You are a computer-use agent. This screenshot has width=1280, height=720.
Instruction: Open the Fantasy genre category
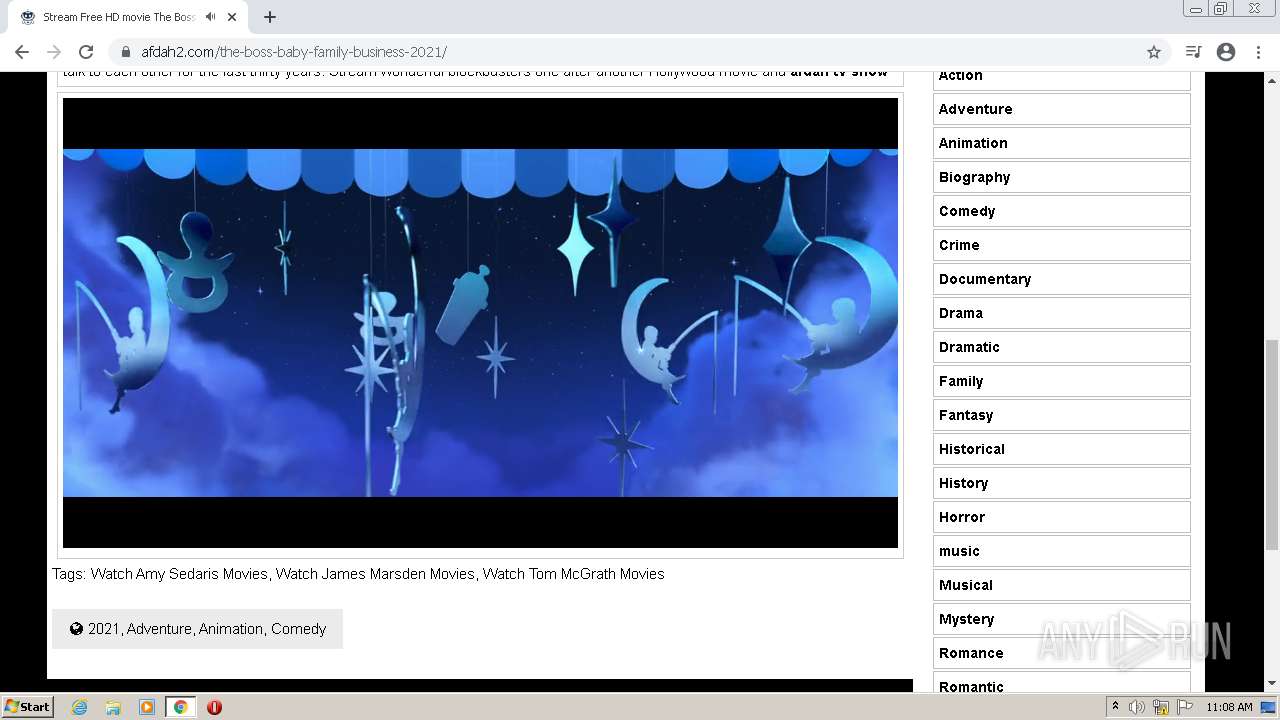pos(1061,415)
